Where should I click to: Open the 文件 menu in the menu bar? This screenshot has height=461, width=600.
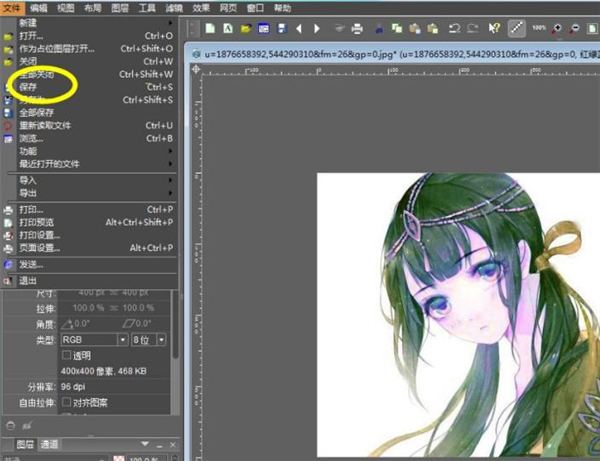[x=12, y=8]
